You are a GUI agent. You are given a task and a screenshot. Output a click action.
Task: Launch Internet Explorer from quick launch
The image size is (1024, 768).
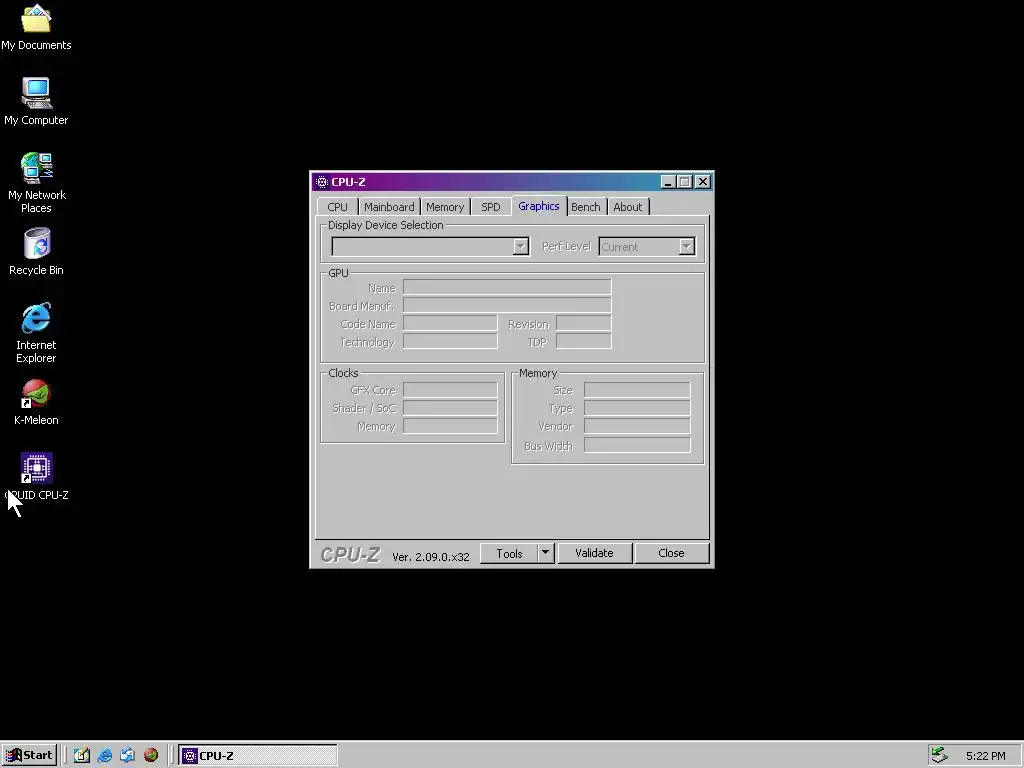[104, 756]
